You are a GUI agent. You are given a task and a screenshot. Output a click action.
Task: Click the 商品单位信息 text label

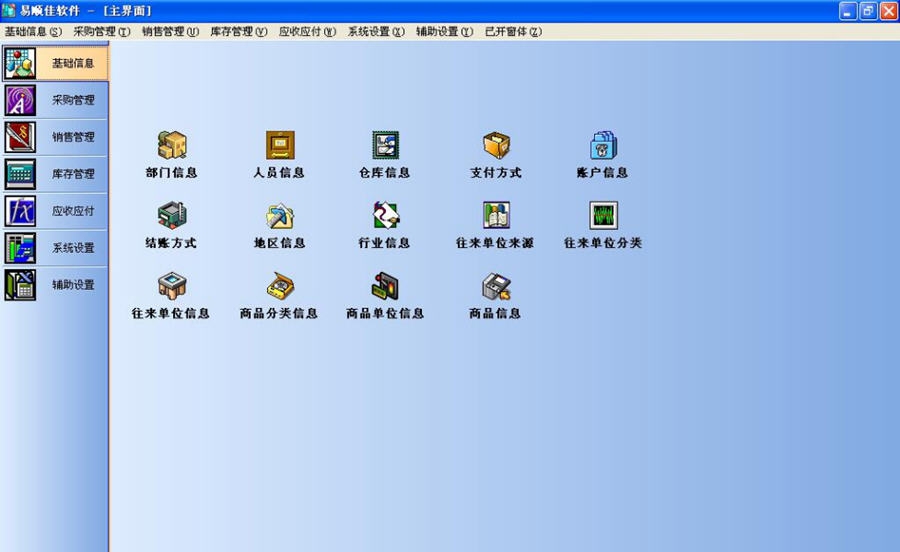tap(385, 313)
